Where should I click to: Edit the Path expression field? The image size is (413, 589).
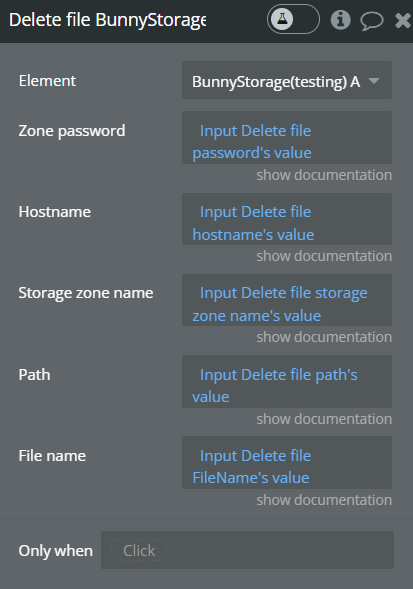coord(287,382)
